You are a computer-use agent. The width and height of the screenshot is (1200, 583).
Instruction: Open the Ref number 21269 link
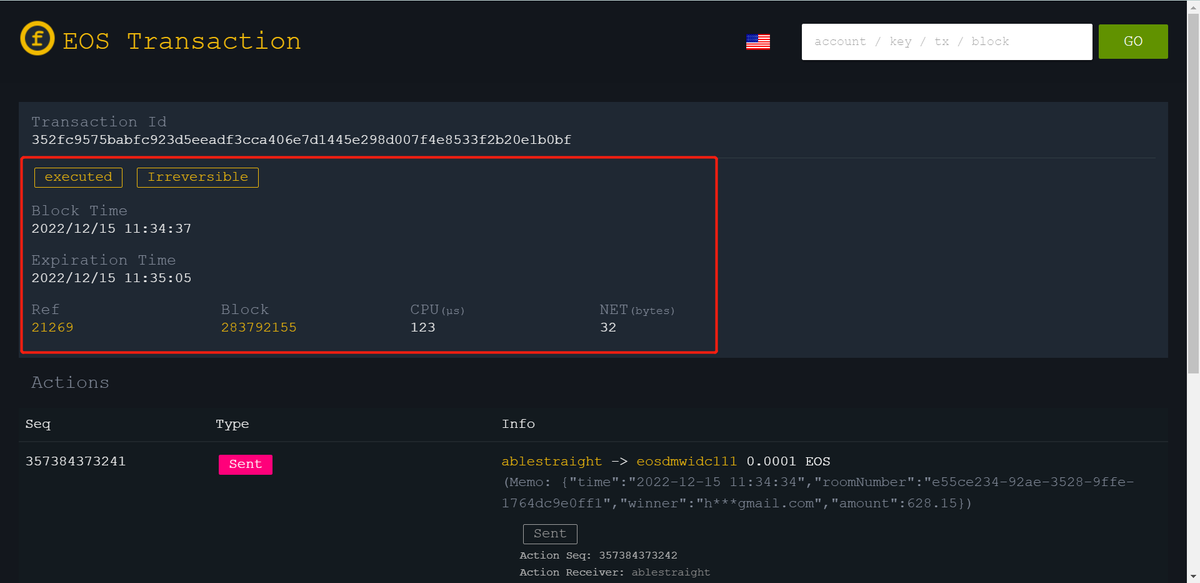(x=52, y=328)
